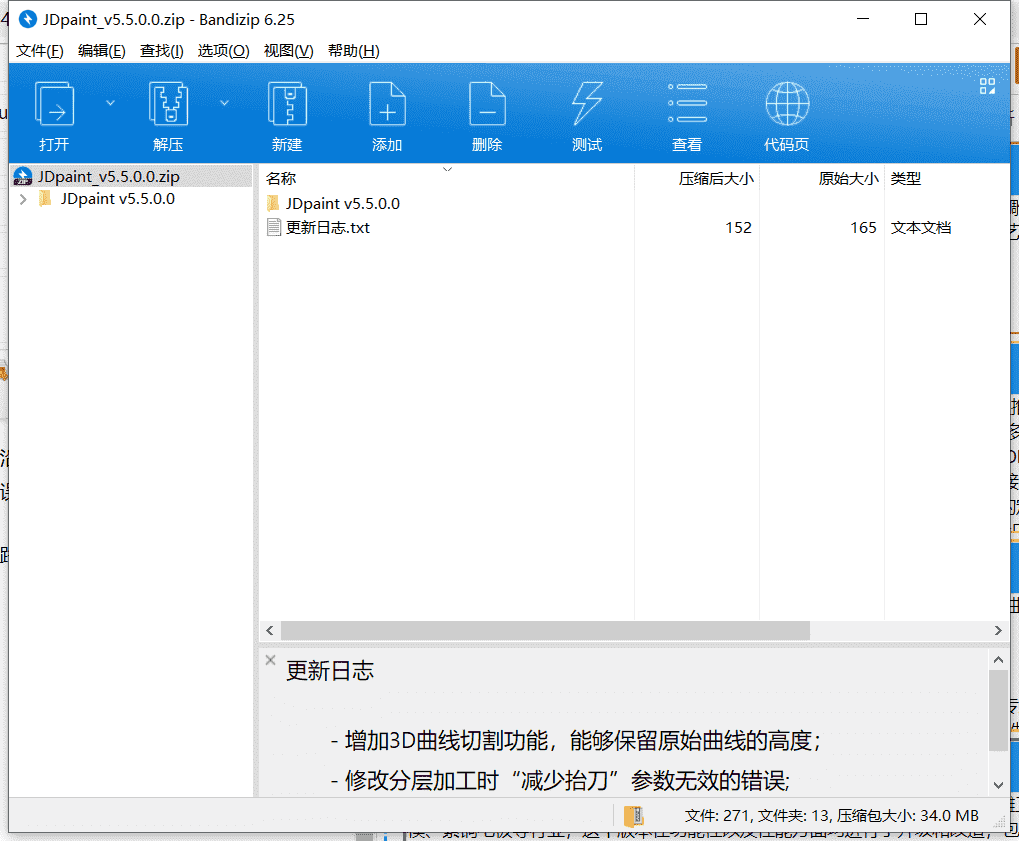This screenshot has height=841, width=1019.
Task: Click the compressed size value 152
Action: [738, 227]
